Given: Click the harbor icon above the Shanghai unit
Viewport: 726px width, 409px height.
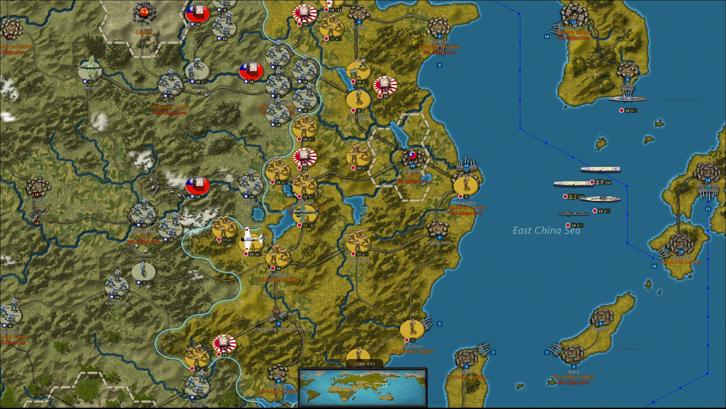Looking at the screenshot, I should tap(467, 165).
